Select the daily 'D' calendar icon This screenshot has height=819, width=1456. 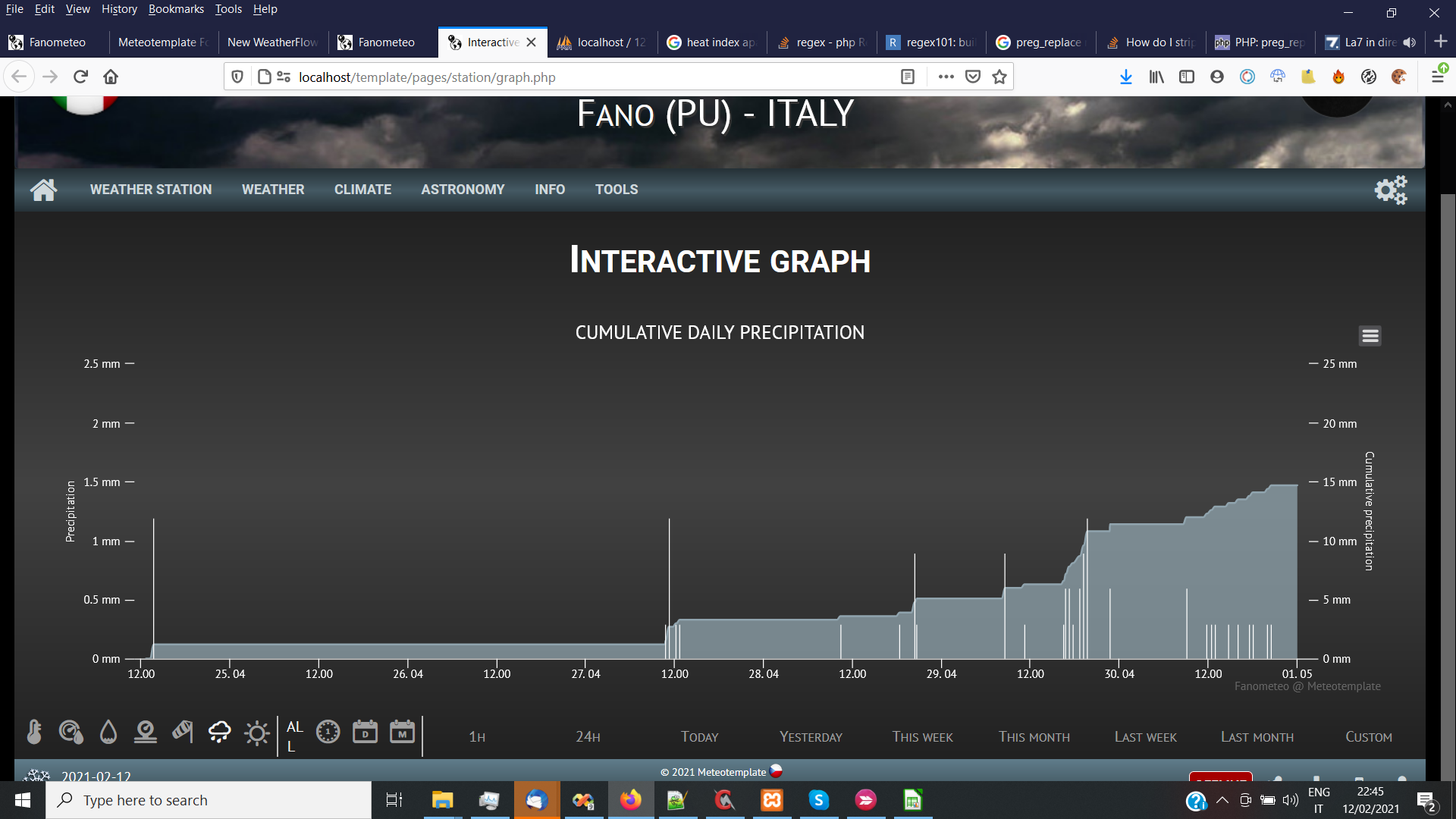point(365,733)
